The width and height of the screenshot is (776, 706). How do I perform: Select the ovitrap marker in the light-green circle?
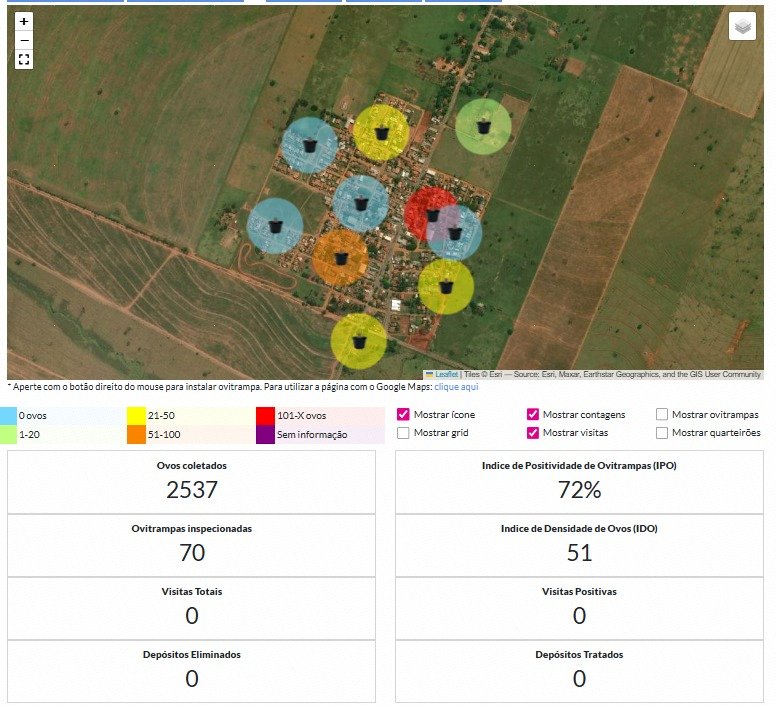[x=484, y=127]
